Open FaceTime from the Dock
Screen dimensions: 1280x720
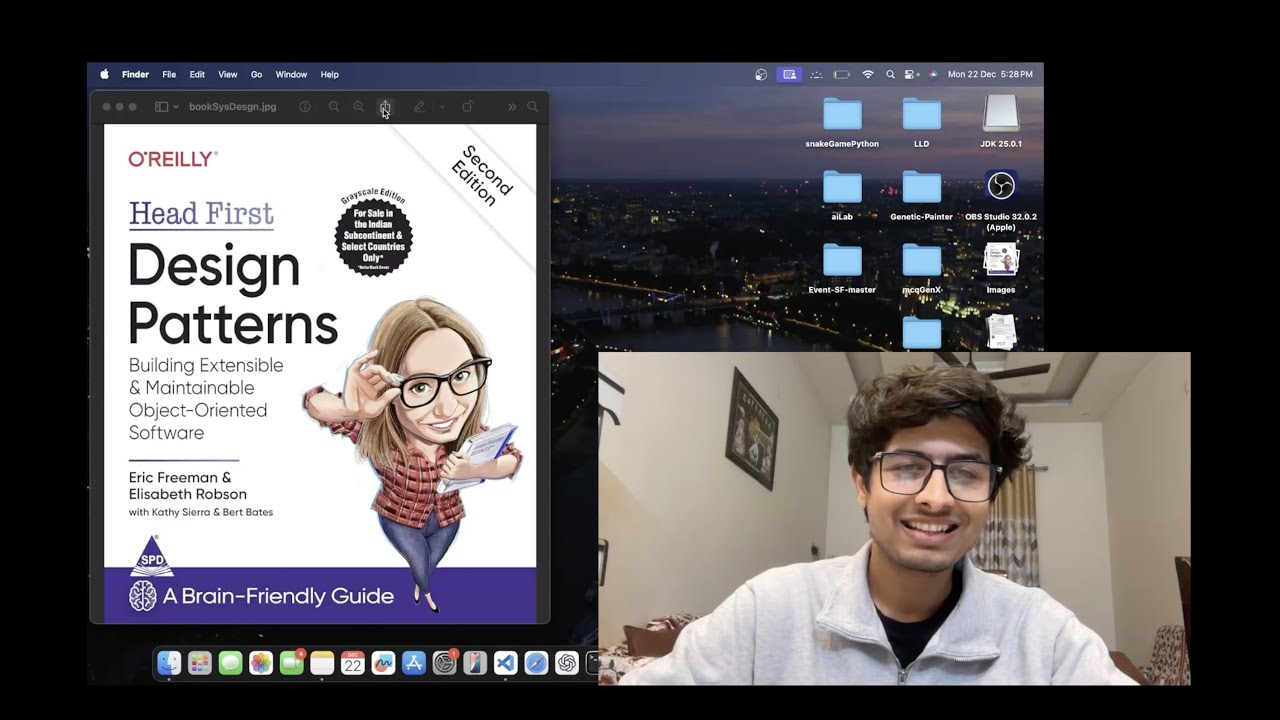292,662
